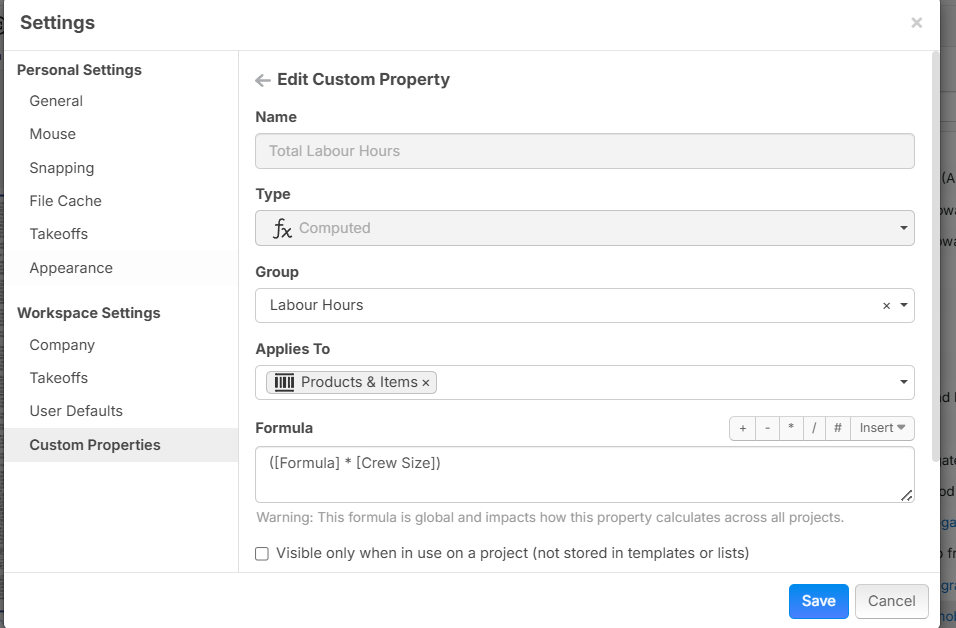Enable Visible only when in use checkbox
This screenshot has width=956, height=628.
[x=262, y=553]
